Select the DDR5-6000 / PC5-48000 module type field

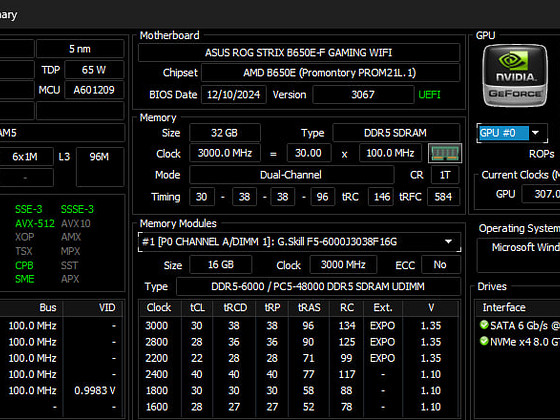coord(318,286)
